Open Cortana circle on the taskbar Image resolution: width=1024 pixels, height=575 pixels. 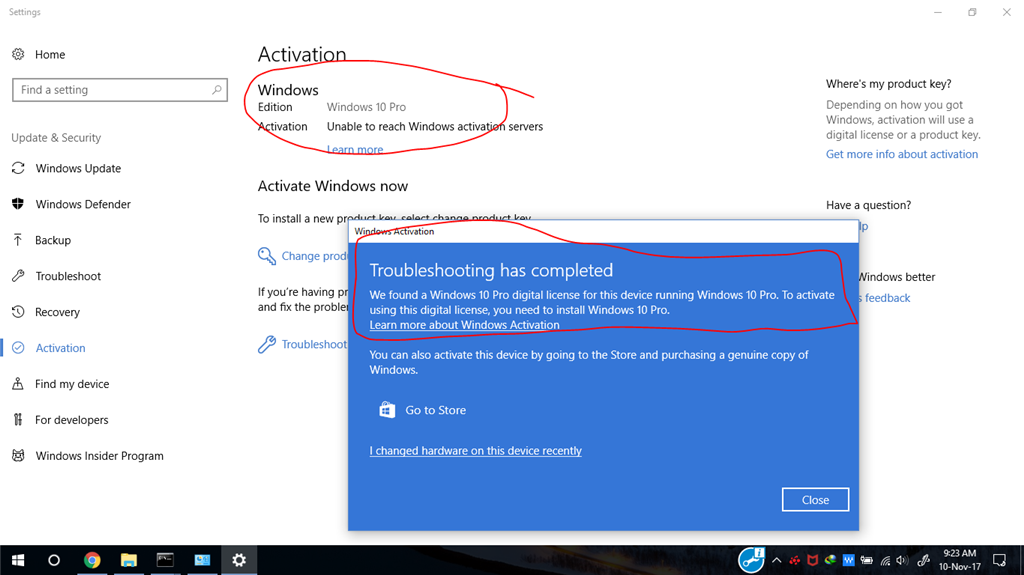54,560
